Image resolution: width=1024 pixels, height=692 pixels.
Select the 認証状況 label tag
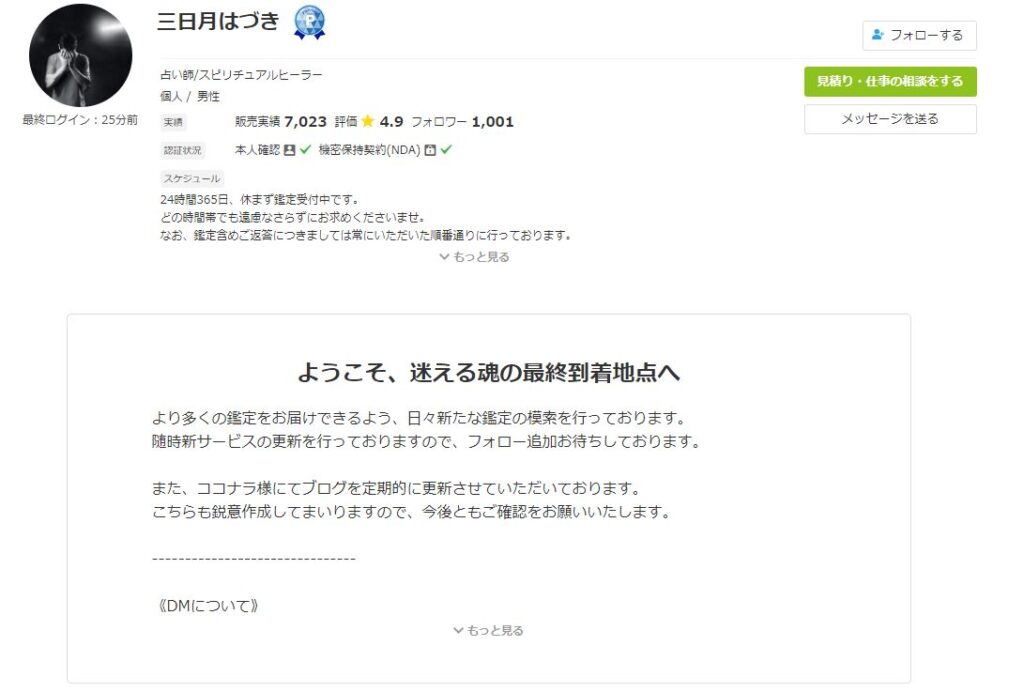pos(182,150)
